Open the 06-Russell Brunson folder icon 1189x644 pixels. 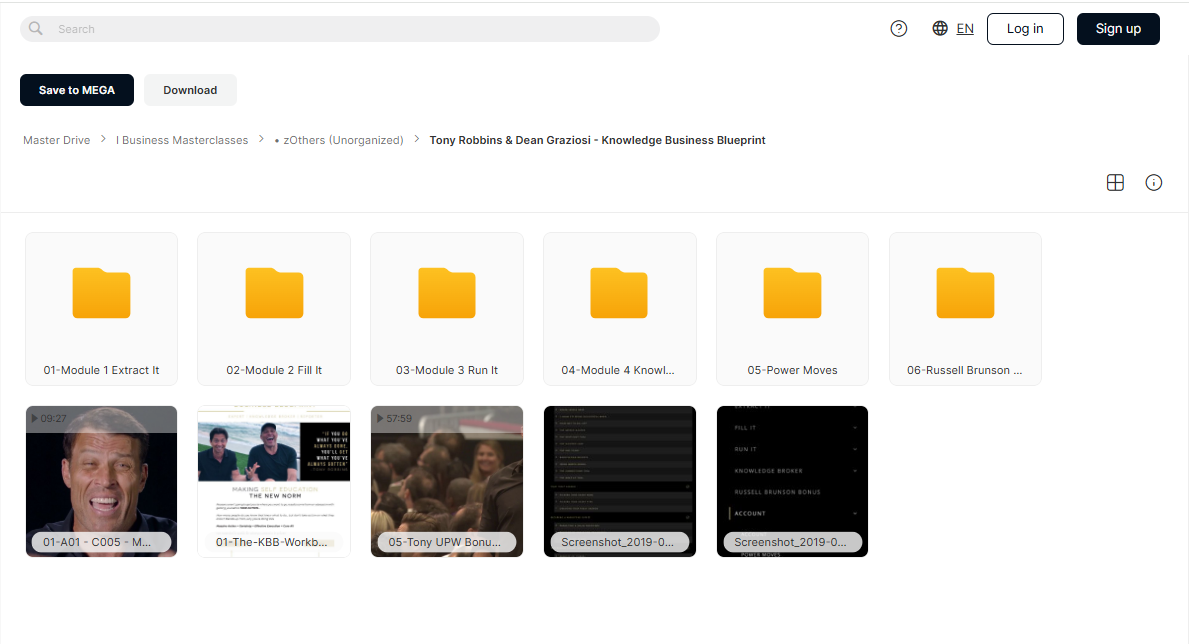(x=965, y=293)
